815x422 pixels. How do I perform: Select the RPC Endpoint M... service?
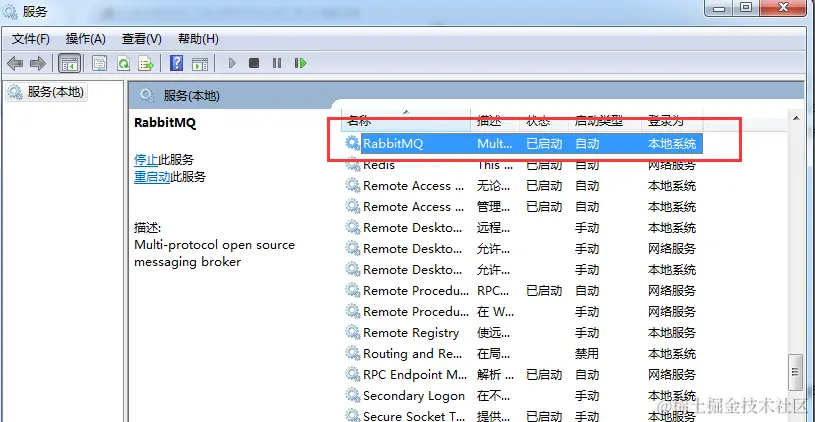[x=523, y=374]
